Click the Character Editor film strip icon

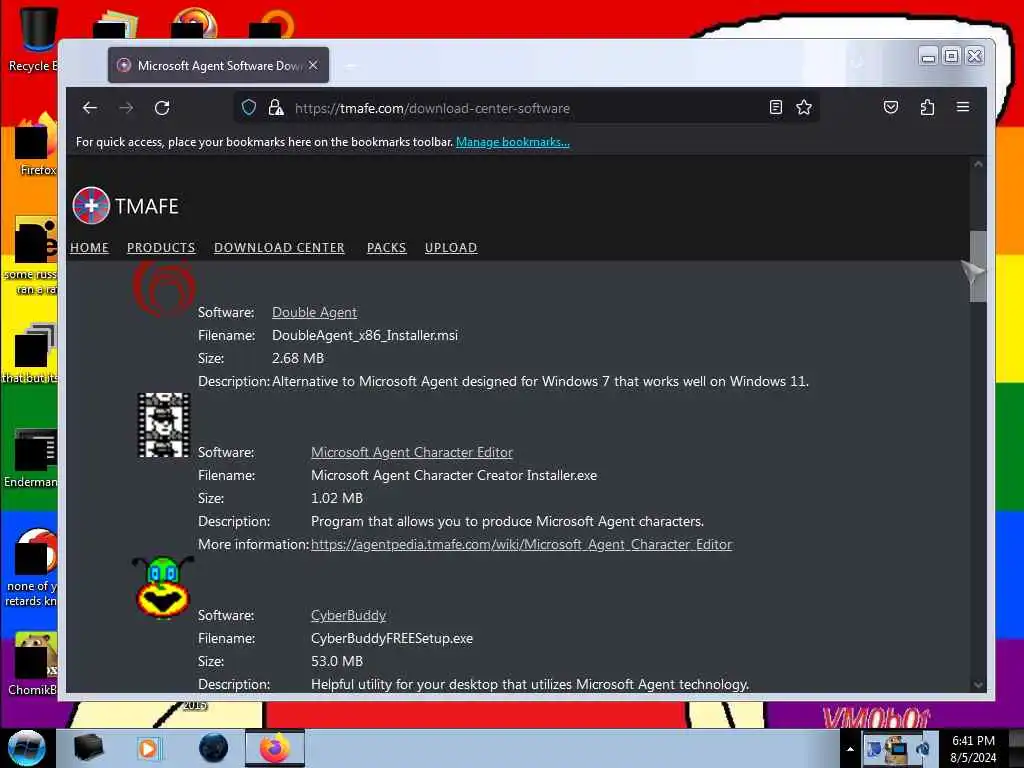pyautogui.click(x=164, y=425)
